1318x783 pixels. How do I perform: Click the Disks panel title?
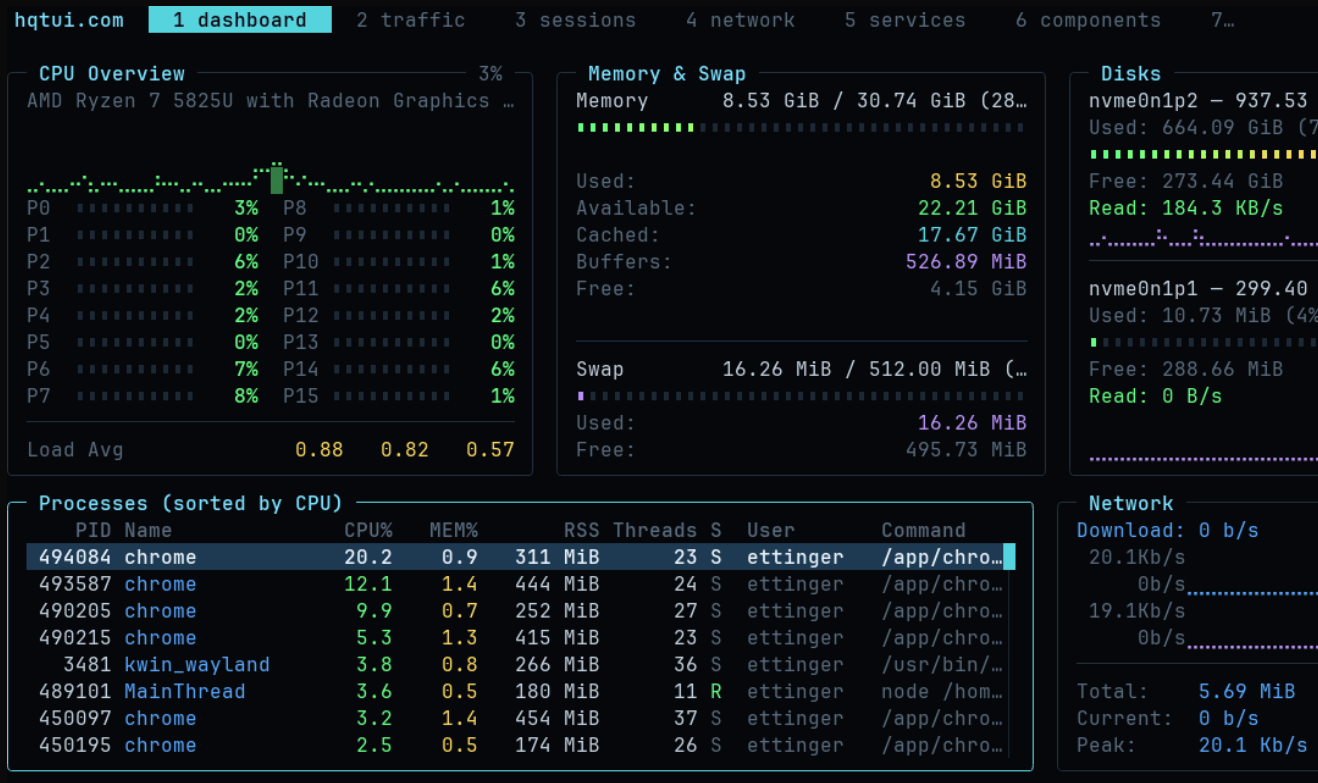1131,74
